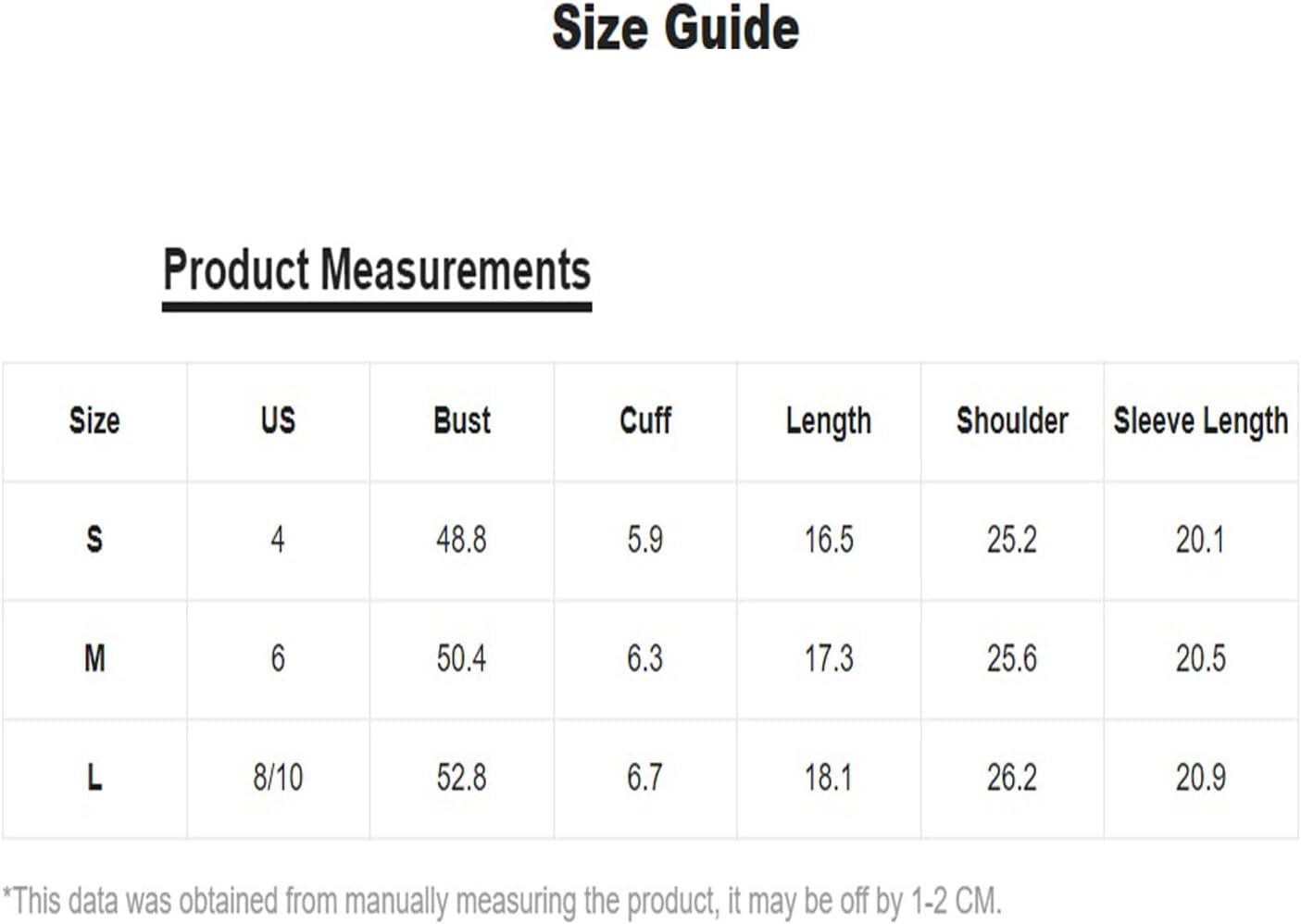The height and width of the screenshot is (924, 1301).
Task: Click the M size row label
Action: click(94, 659)
